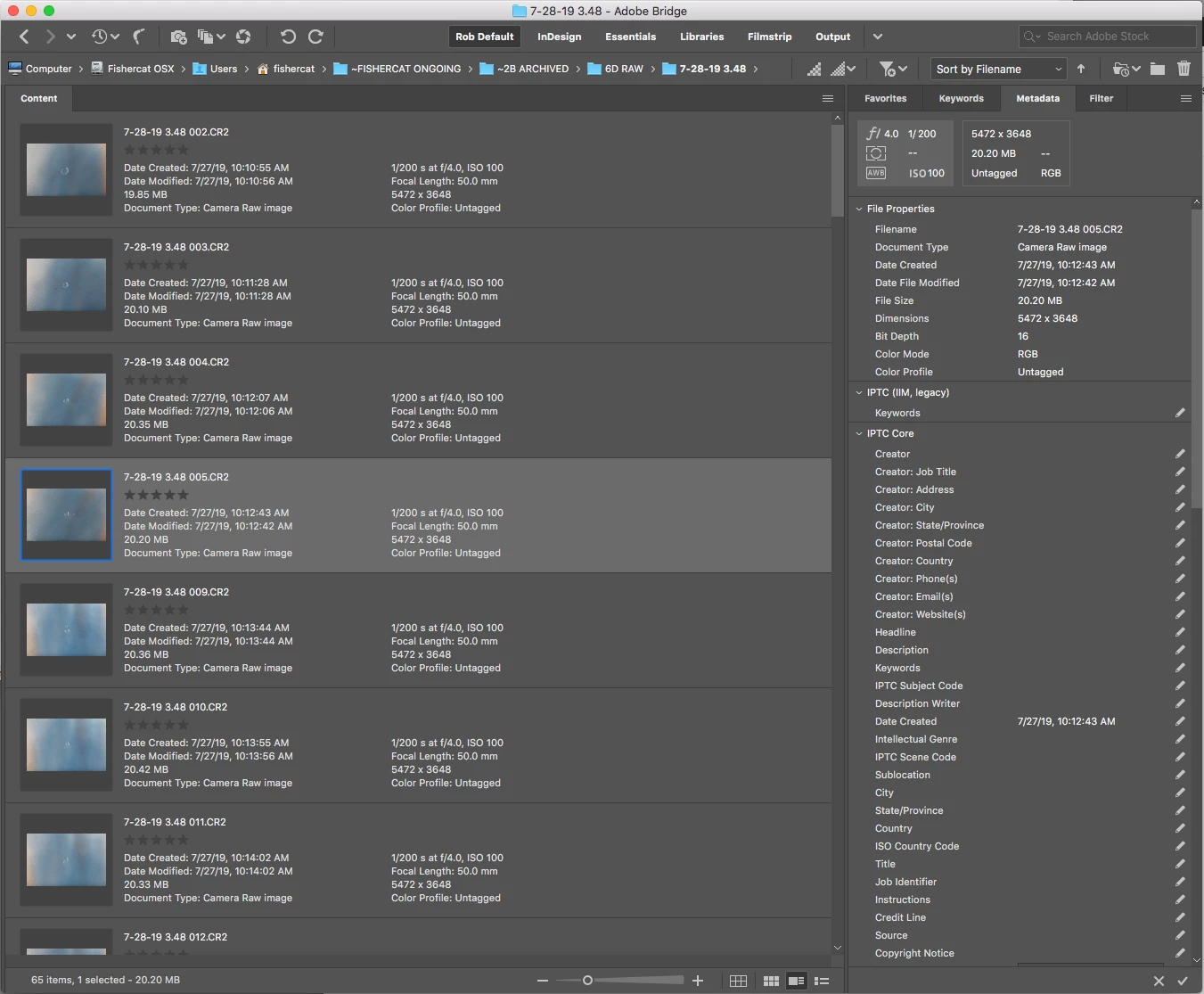The image size is (1204, 994).
Task: Select thumbnail of 7-28-19 3.48 011.CR2
Action: 66,859
